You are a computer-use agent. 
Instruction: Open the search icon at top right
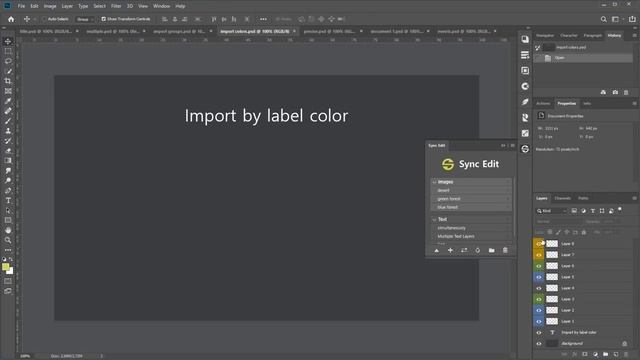coord(604,19)
